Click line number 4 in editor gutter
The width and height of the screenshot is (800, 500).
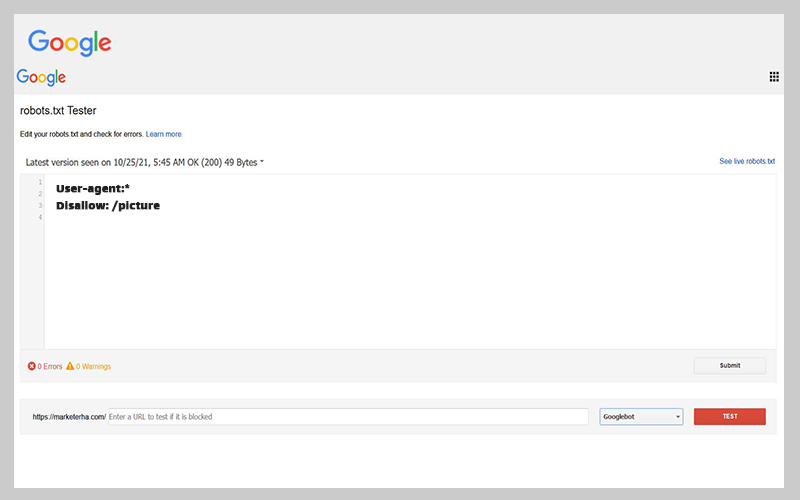point(40,217)
